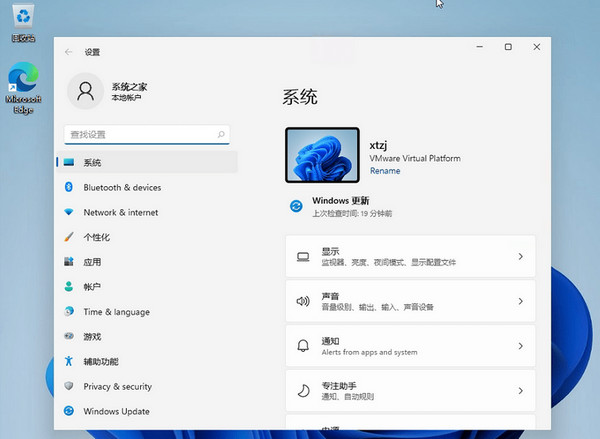Expand the 显示 row chevron

(520, 256)
